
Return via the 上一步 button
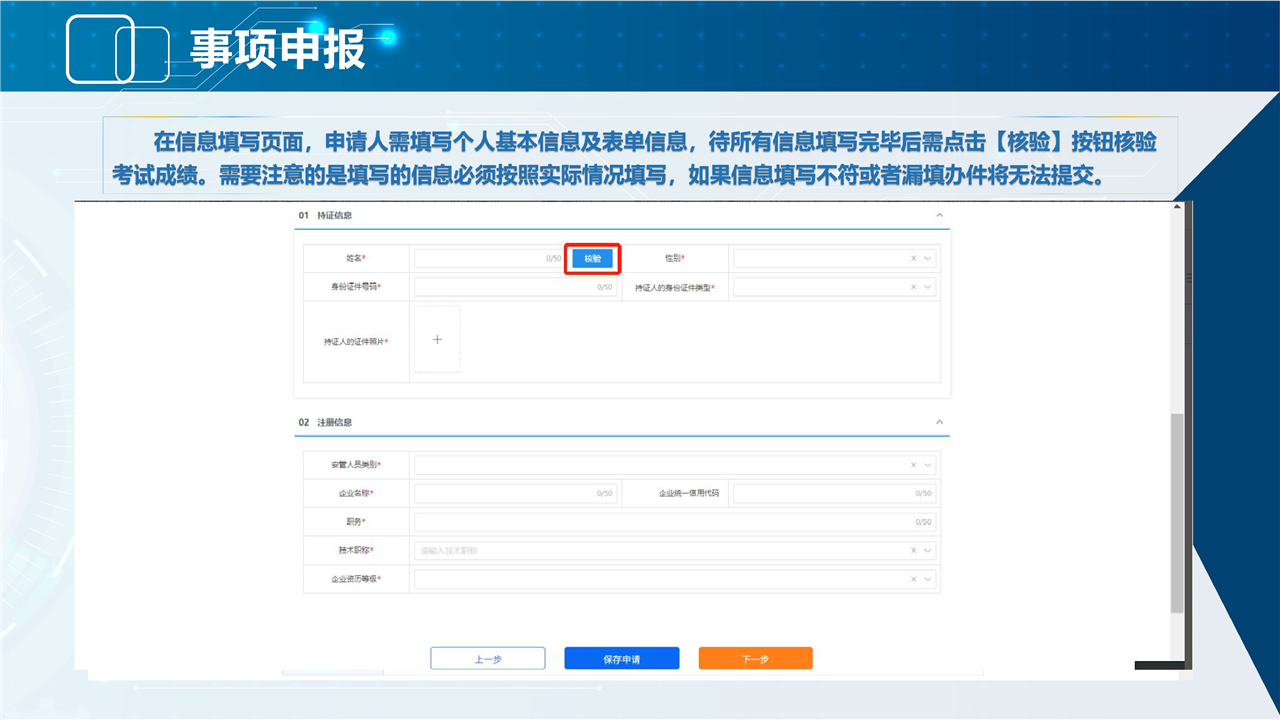[488, 659]
